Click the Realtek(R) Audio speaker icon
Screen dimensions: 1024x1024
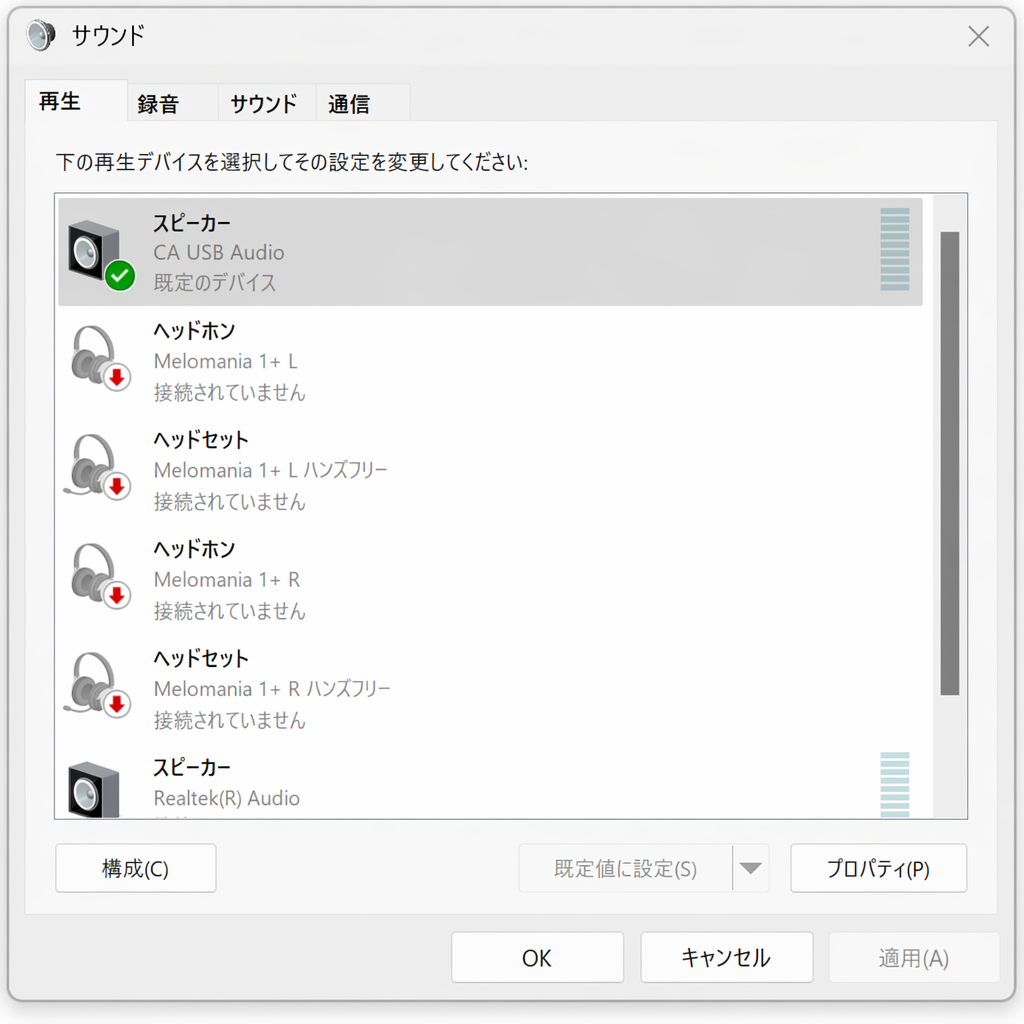(x=95, y=790)
